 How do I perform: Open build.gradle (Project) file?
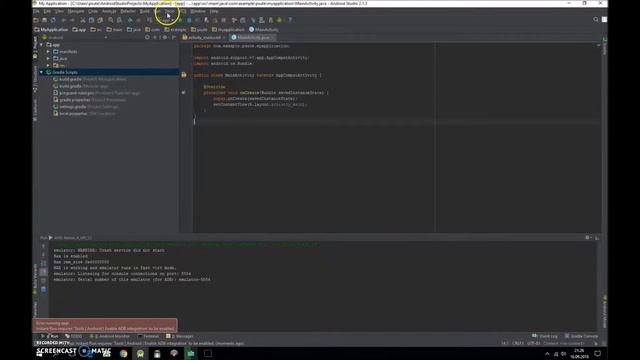pyautogui.click(x=90, y=79)
